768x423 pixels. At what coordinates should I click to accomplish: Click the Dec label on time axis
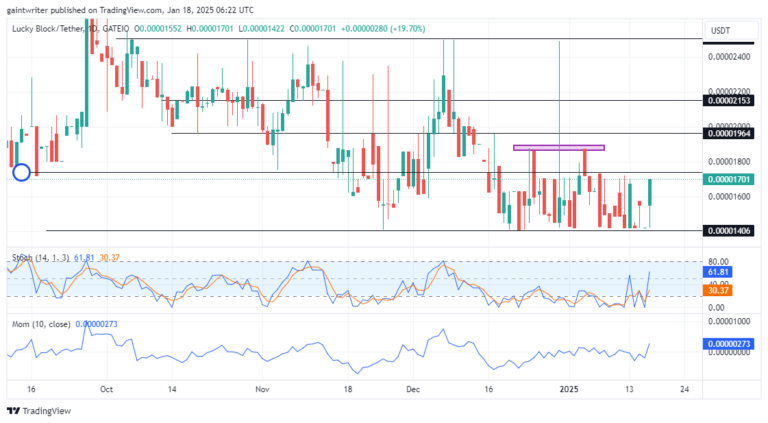pos(413,389)
